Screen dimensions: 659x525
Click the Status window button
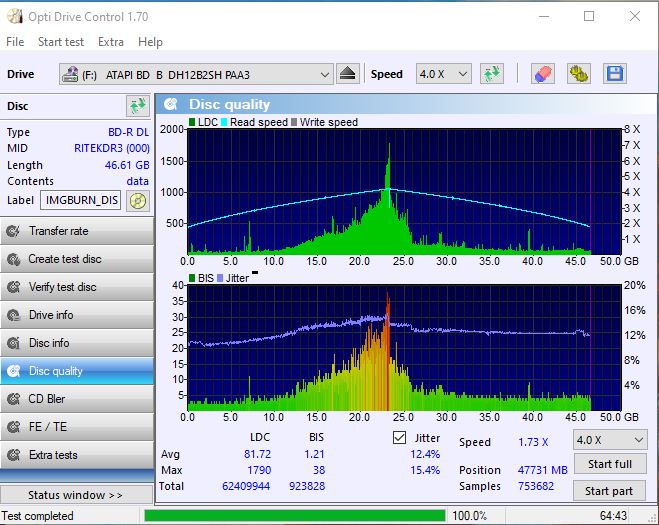click(77, 495)
